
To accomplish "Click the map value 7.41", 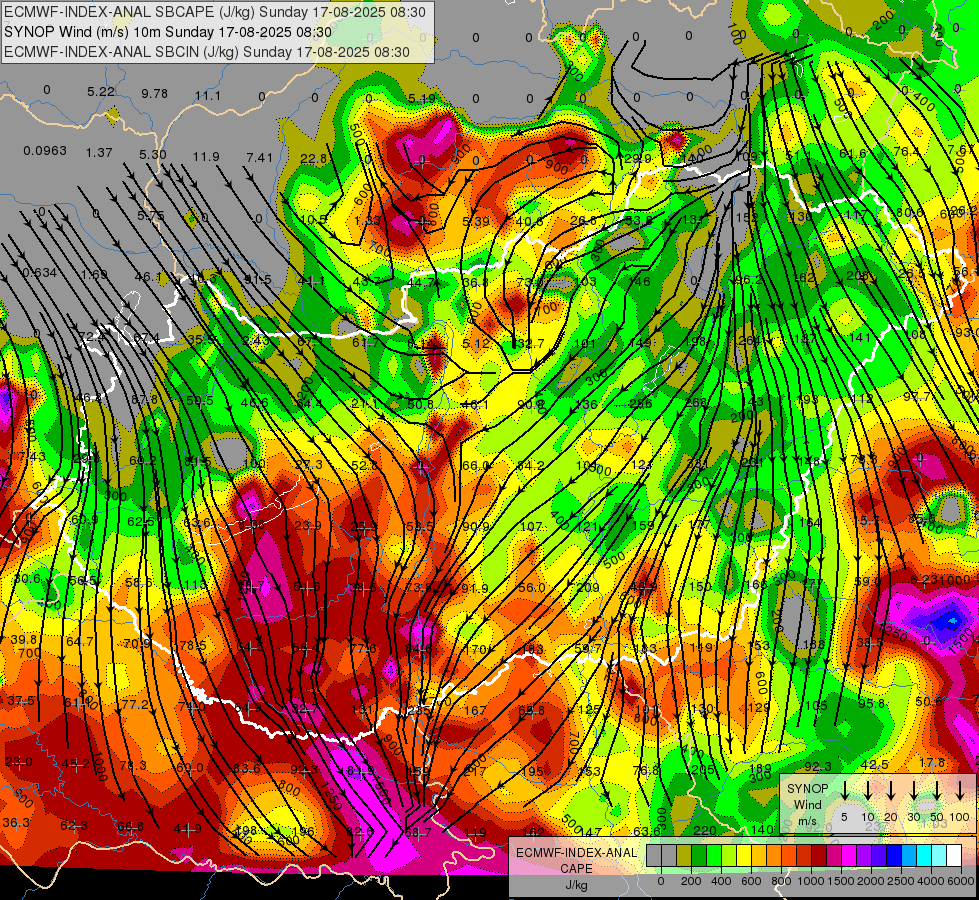I will 260,157.
